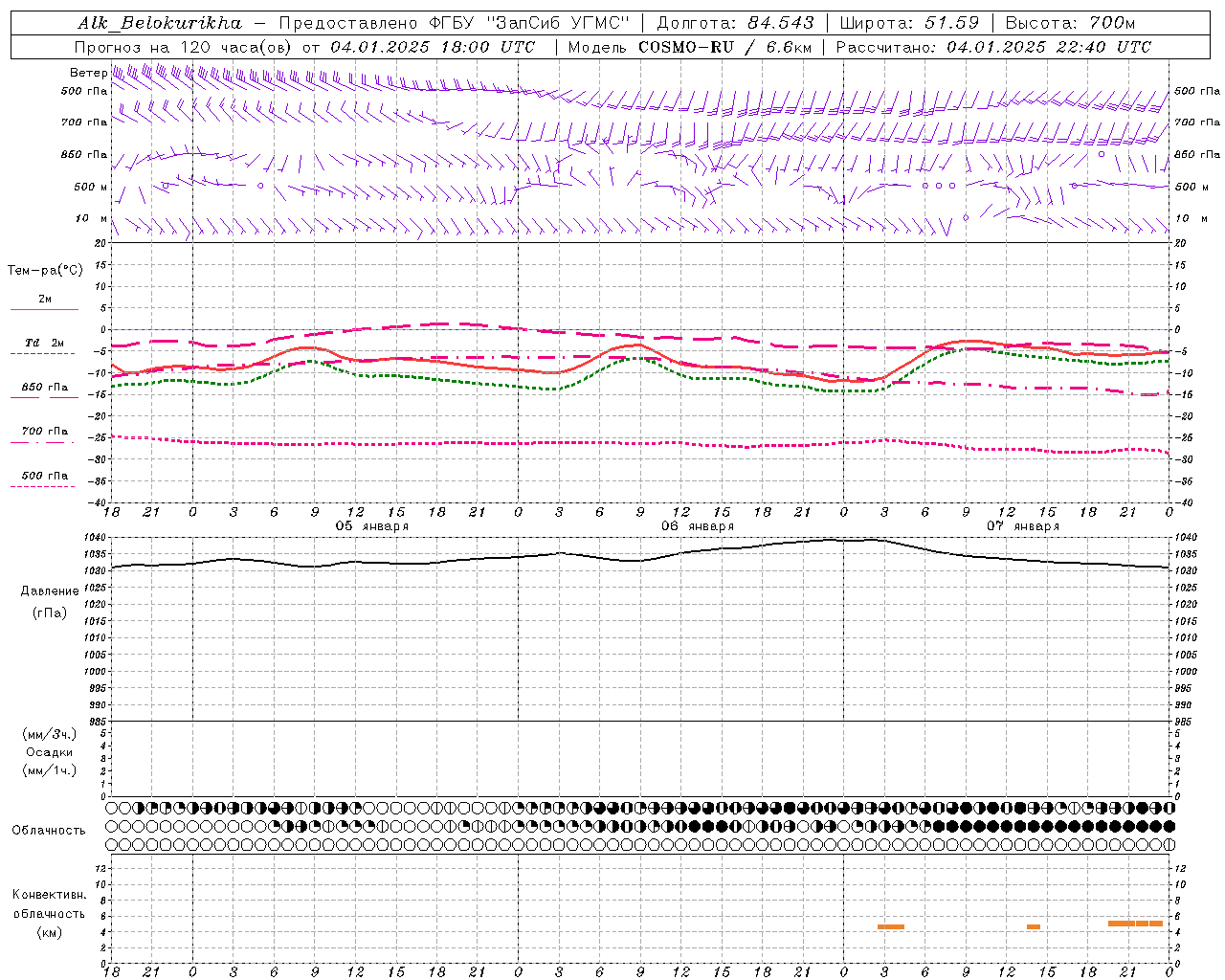
Task: Click the Широта: 51.59 header field
Action: coord(909,23)
